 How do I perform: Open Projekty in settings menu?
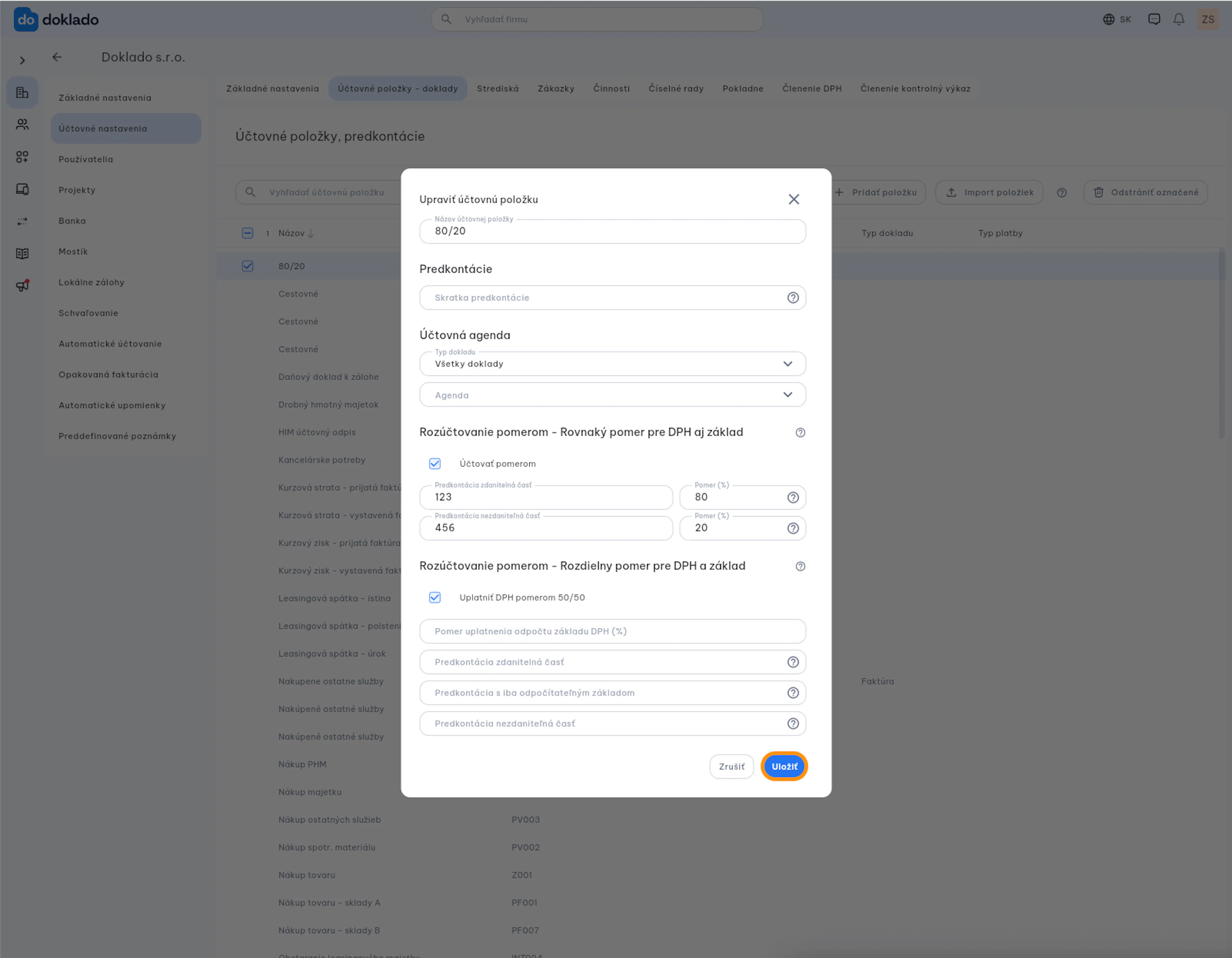(126, 191)
